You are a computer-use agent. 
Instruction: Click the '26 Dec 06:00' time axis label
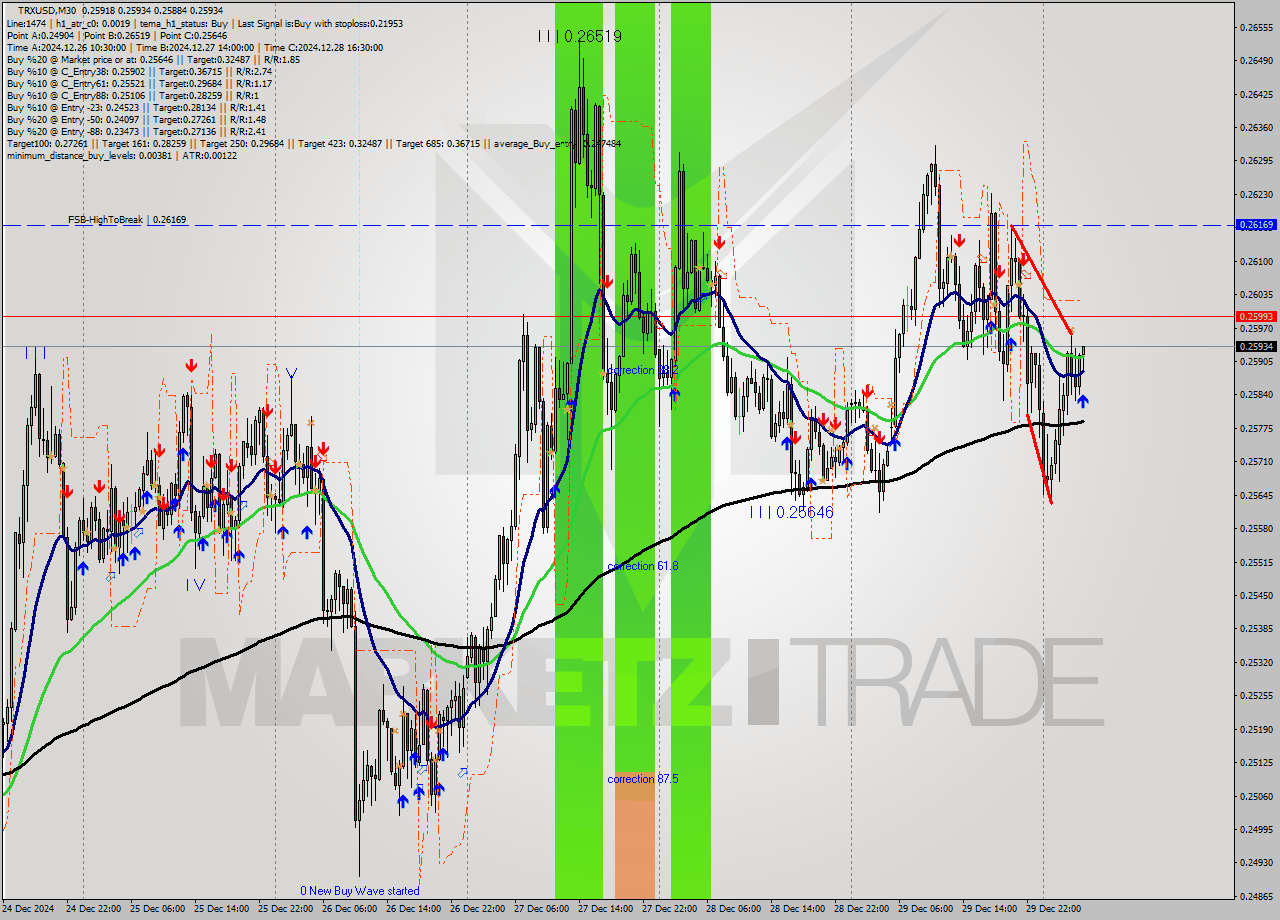[349, 909]
